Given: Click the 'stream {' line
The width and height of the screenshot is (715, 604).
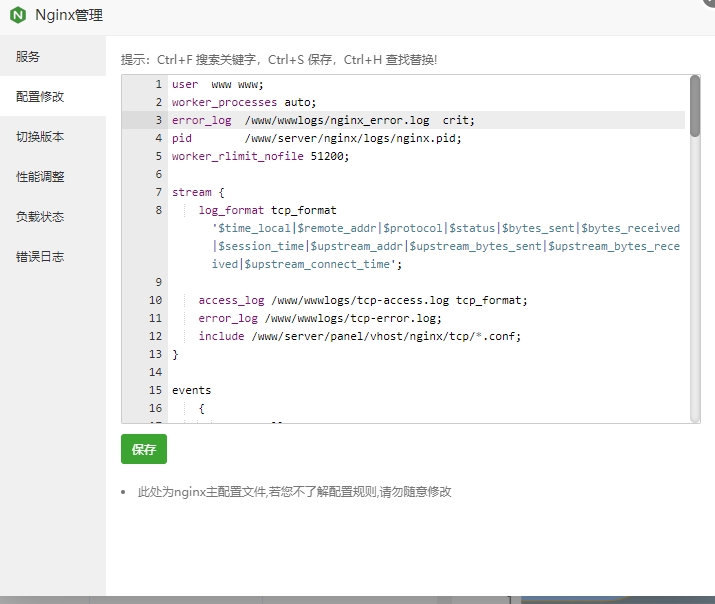Looking at the screenshot, I should [198, 192].
